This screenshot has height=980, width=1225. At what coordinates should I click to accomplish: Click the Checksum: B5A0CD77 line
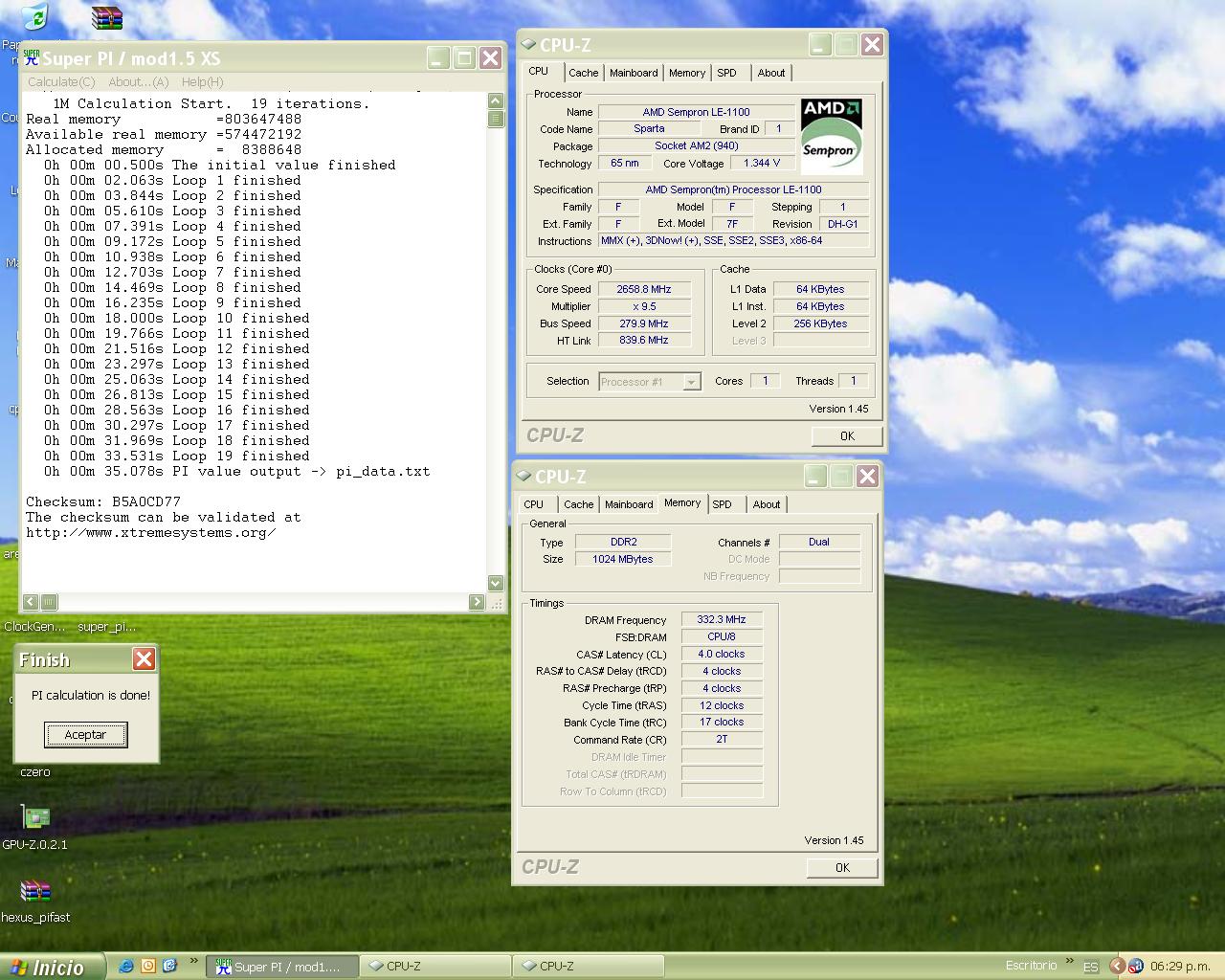click(x=103, y=501)
